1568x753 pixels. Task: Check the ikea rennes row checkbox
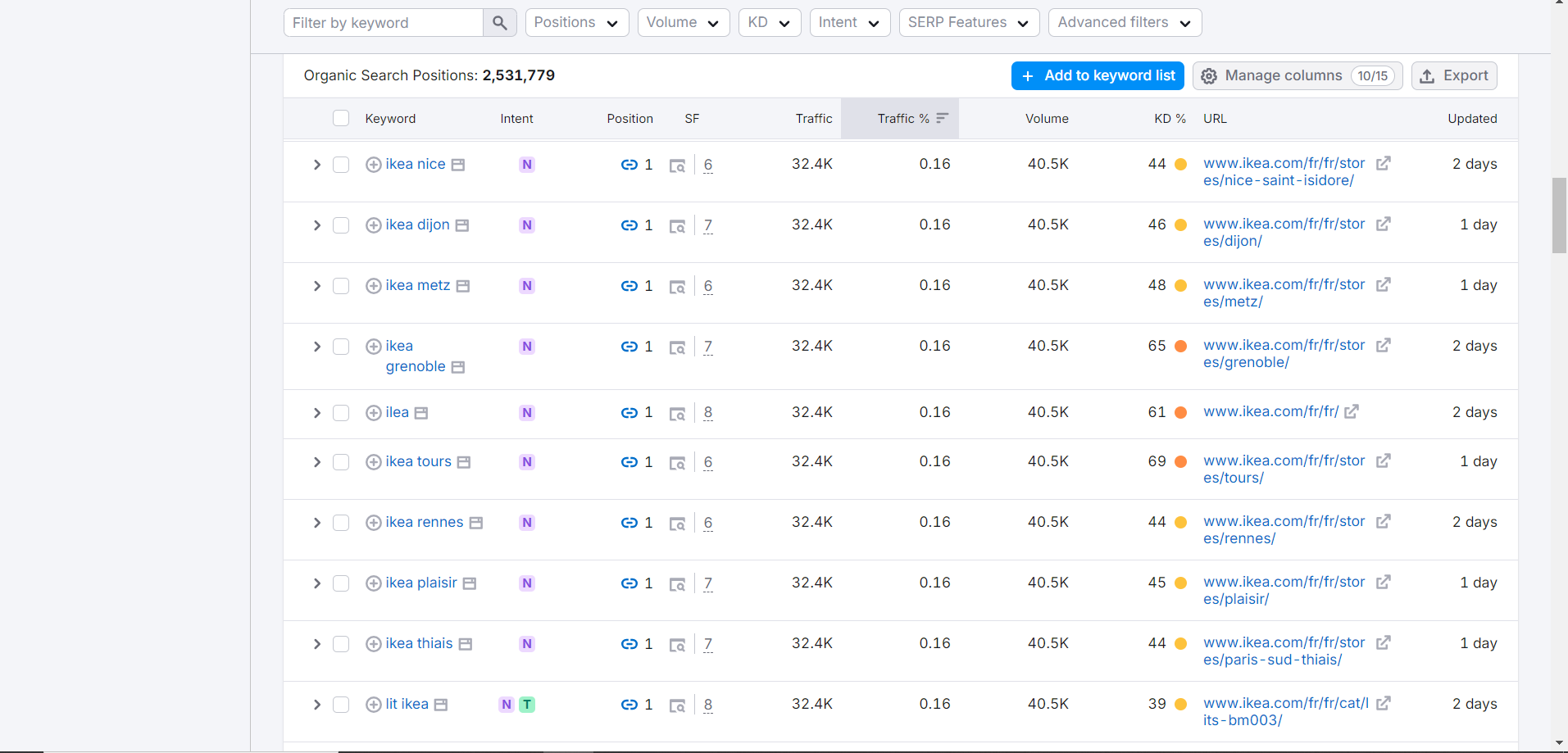341,523
